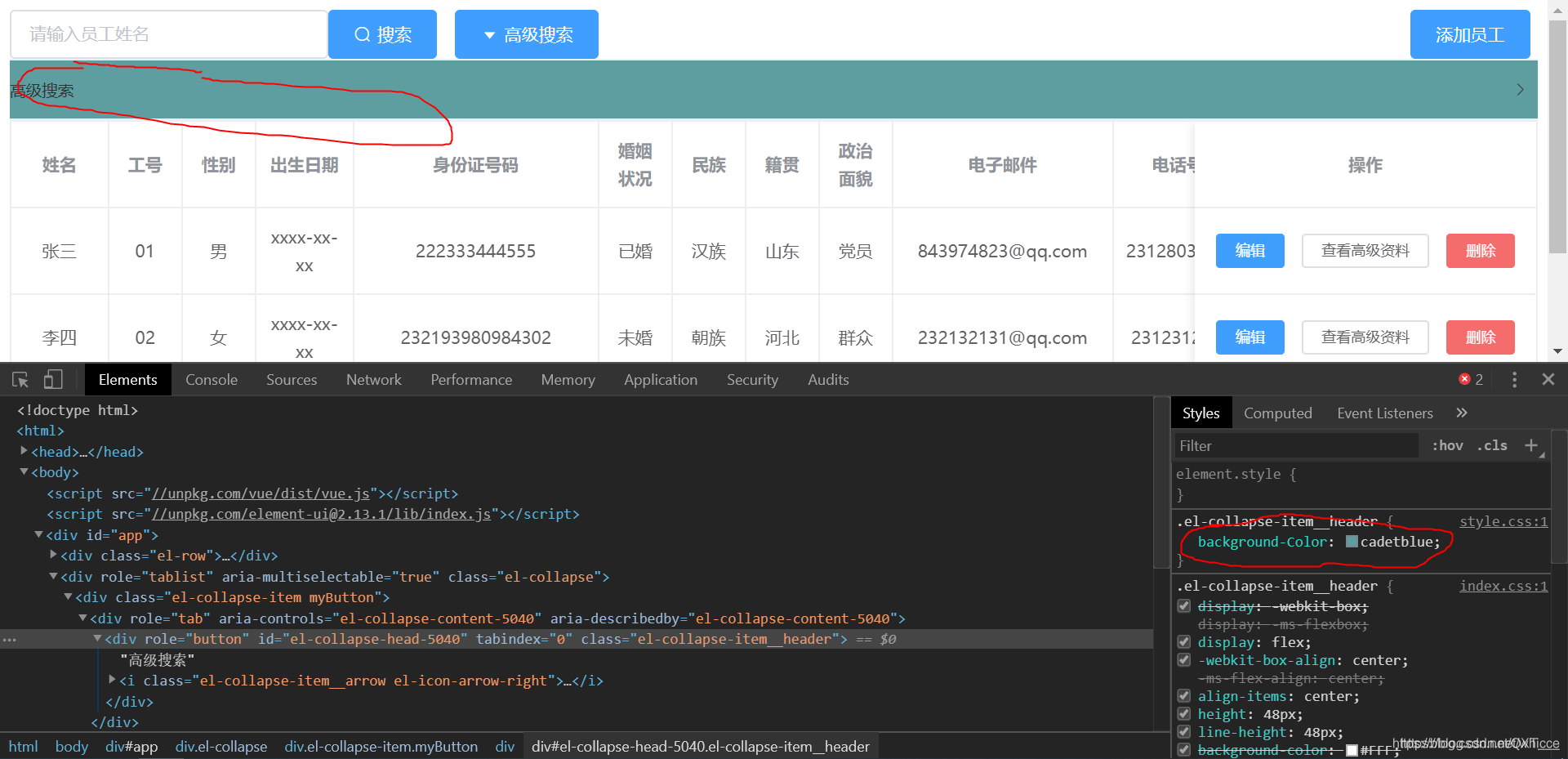Screen dimensions: 1568x759
Task: Collapse the el-collapse tablist node
Action: [x=53, y=576]
